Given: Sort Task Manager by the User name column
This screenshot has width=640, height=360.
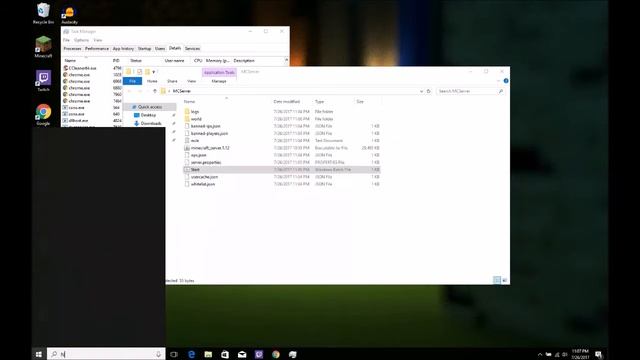Looking at the screenshot, I should click(x=174, y=60).
